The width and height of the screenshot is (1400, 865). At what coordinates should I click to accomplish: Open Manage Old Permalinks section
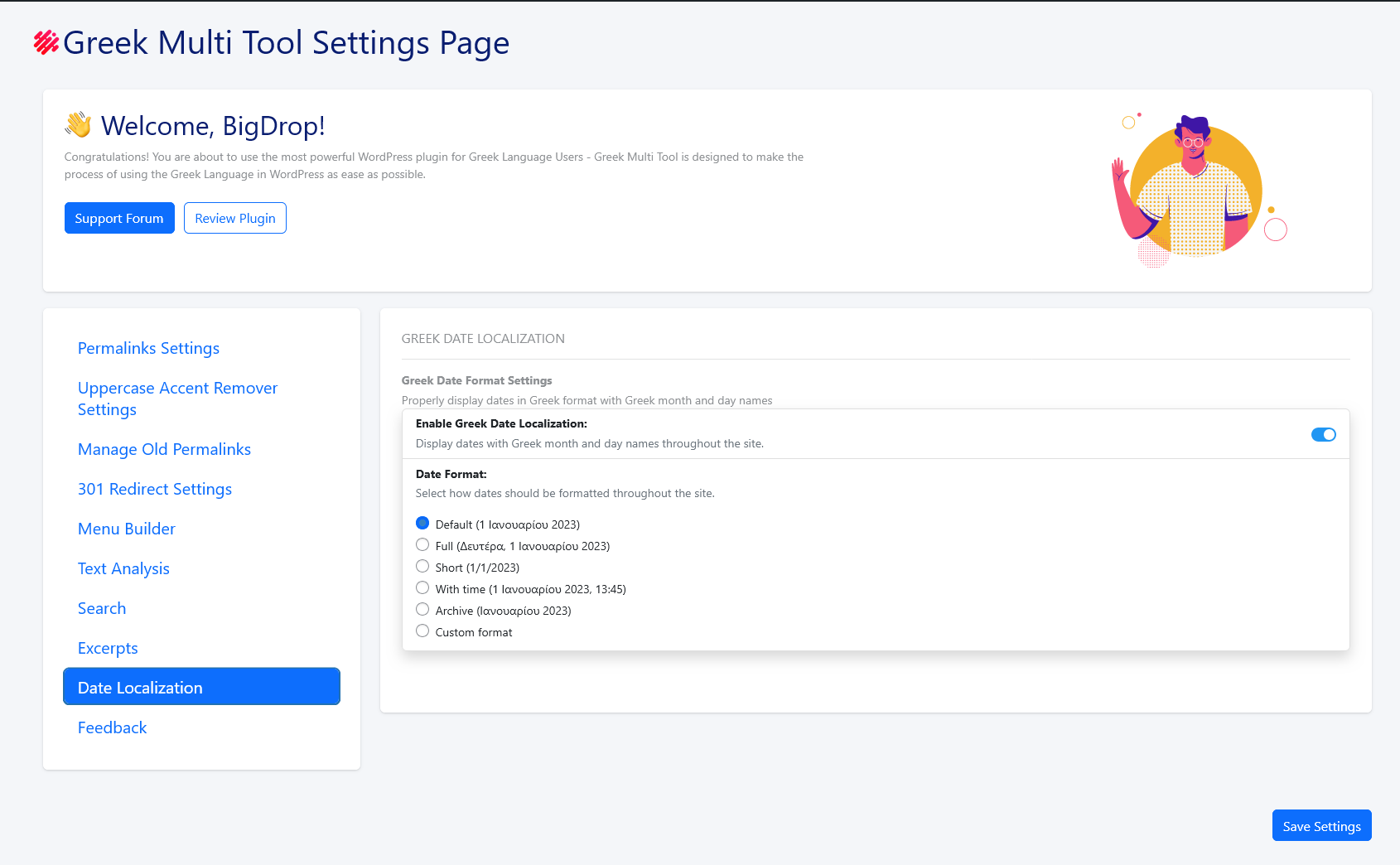[x=164, y=450]
